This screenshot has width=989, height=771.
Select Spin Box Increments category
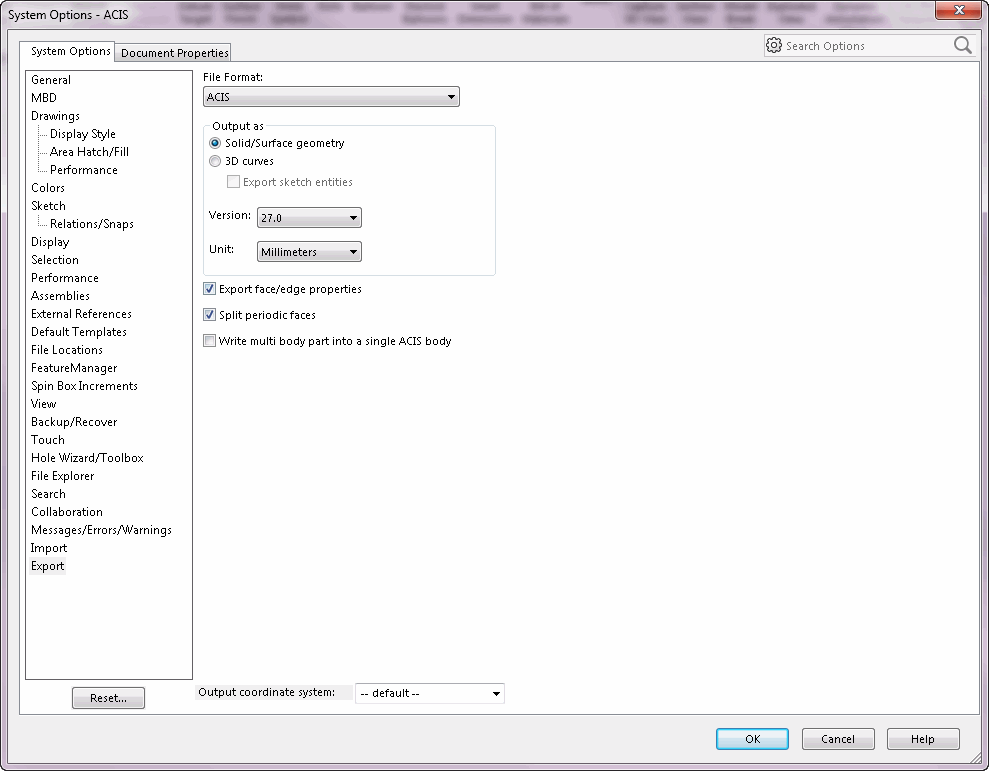point(85,386)
